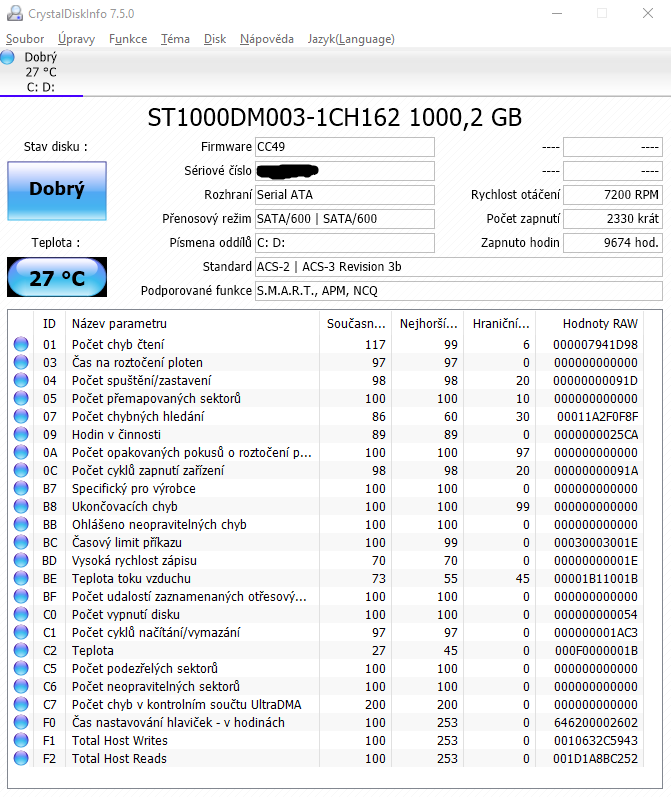Click status circle for Total Host Writes
The width and height of the screenshot is (671, 797).
click(x=21, y=741)
